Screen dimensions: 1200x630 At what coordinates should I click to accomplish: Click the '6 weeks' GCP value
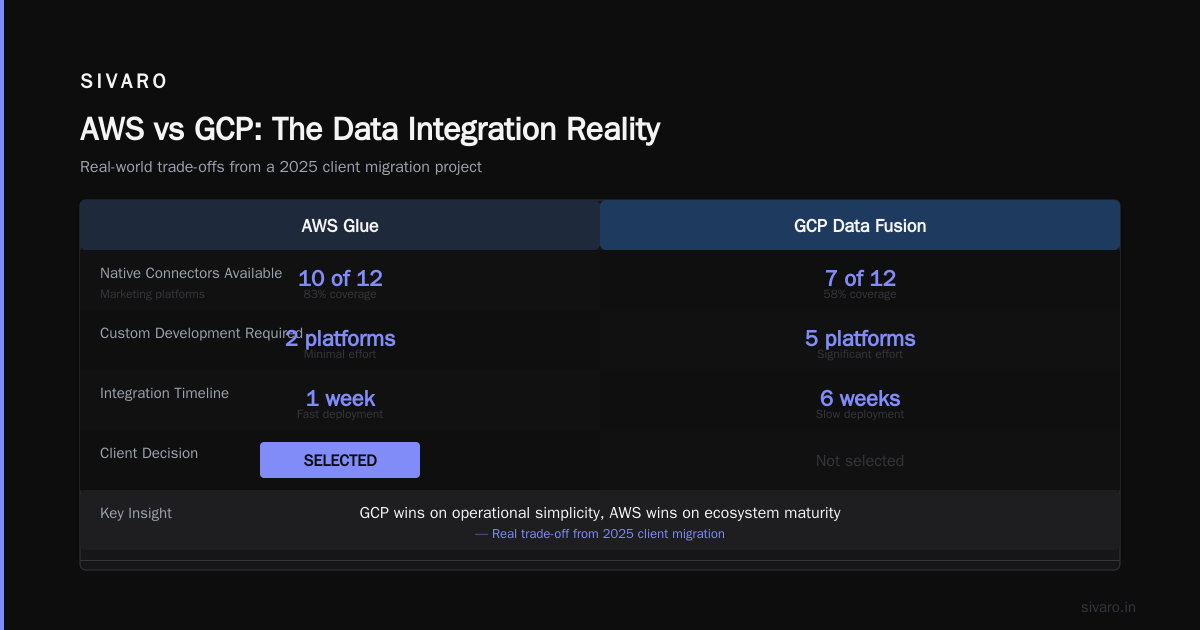[860, 398]
